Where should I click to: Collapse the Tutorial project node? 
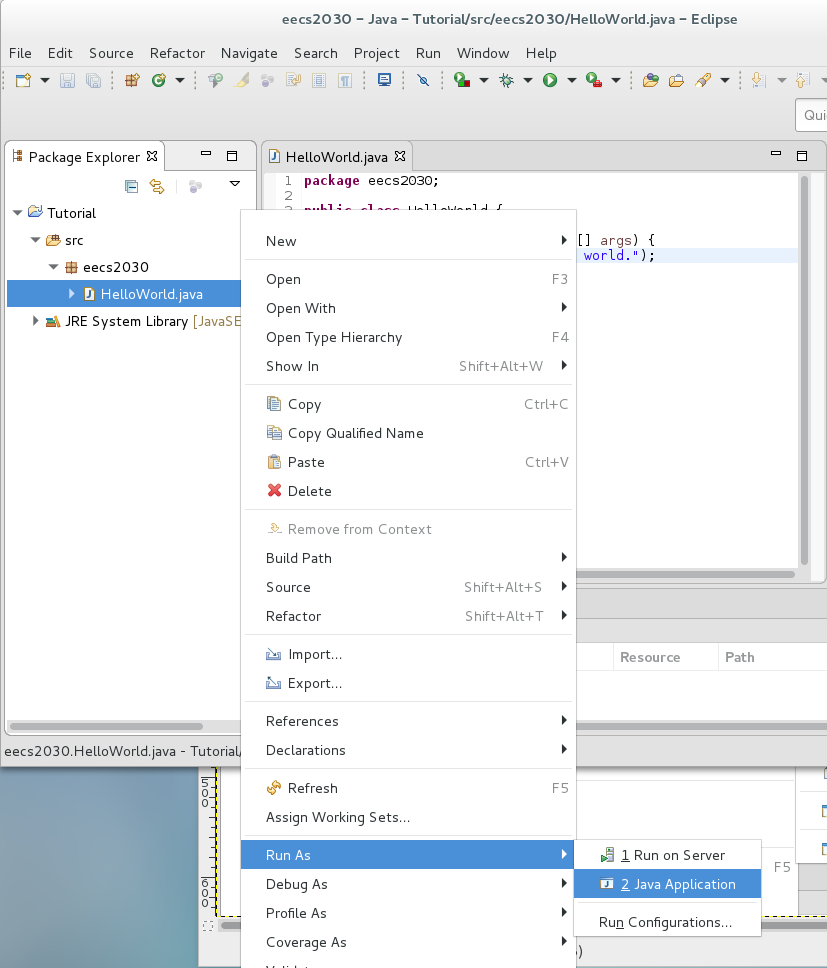[x=17, y=213]
